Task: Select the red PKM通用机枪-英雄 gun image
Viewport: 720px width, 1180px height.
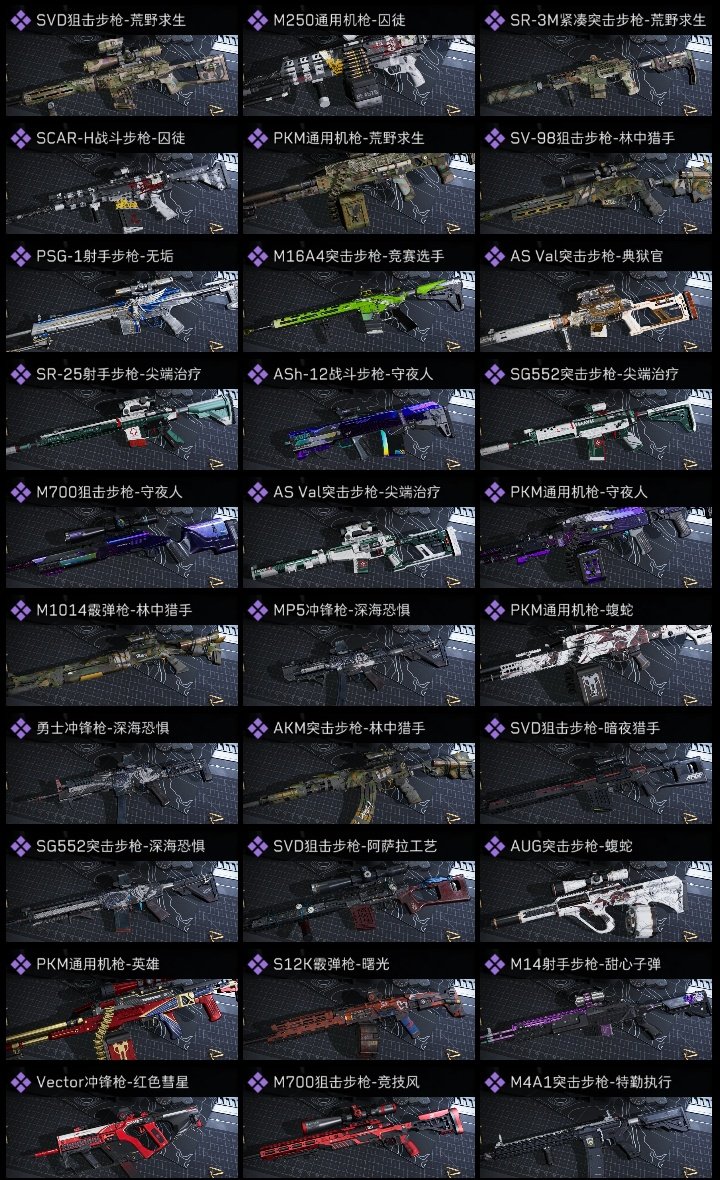Action: (x=122, y=1019)
